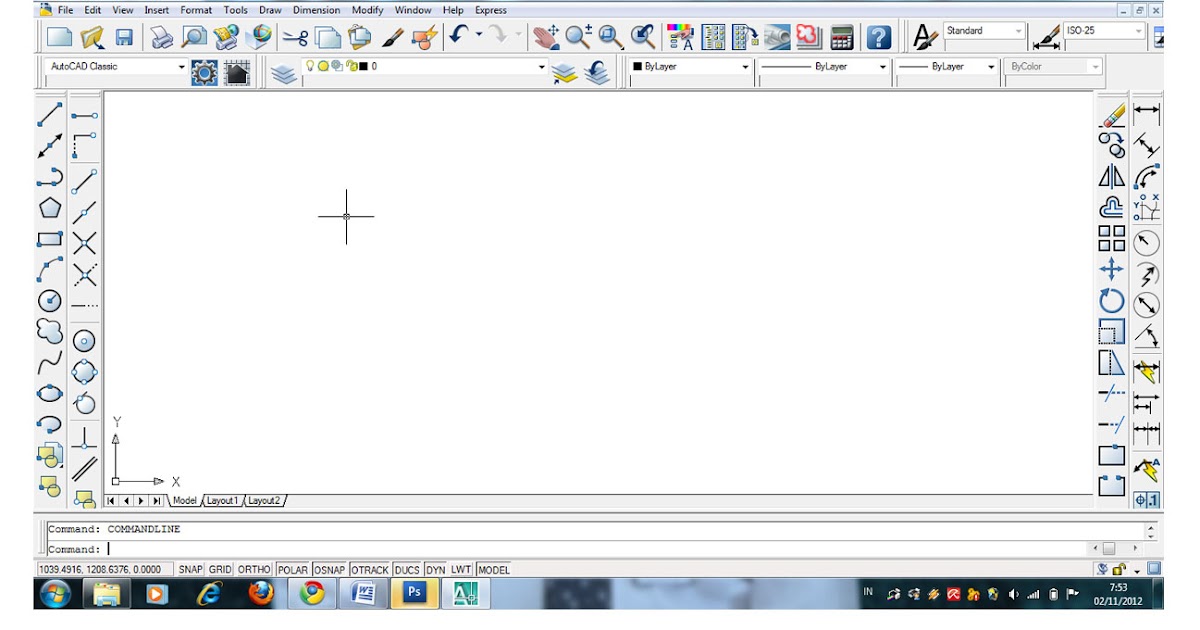Expand the layer list dropdown
Viewport: 1200px width, 630px height.
[542, 67]
